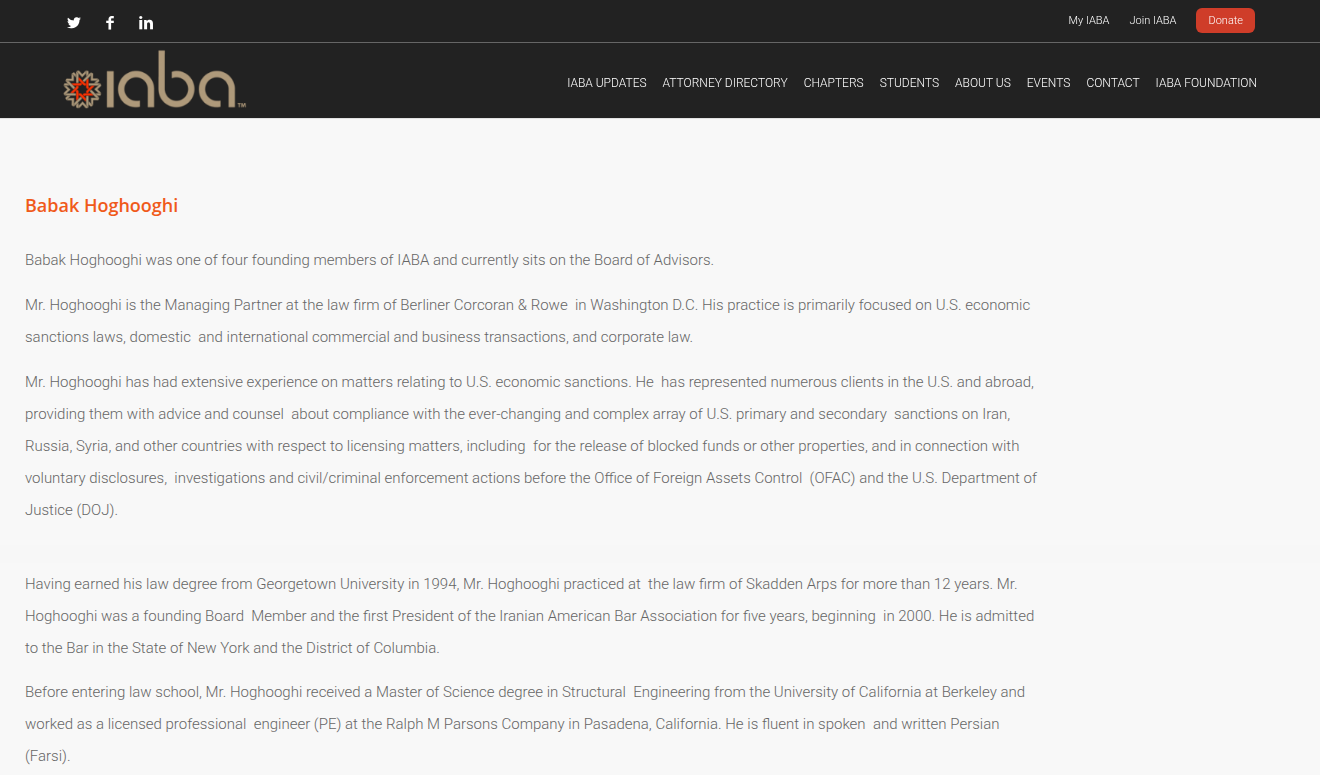This screenshot has height=775, width=1320.
Task: Click the Babak Hoghooghi heading
Action: click(101, 206)
